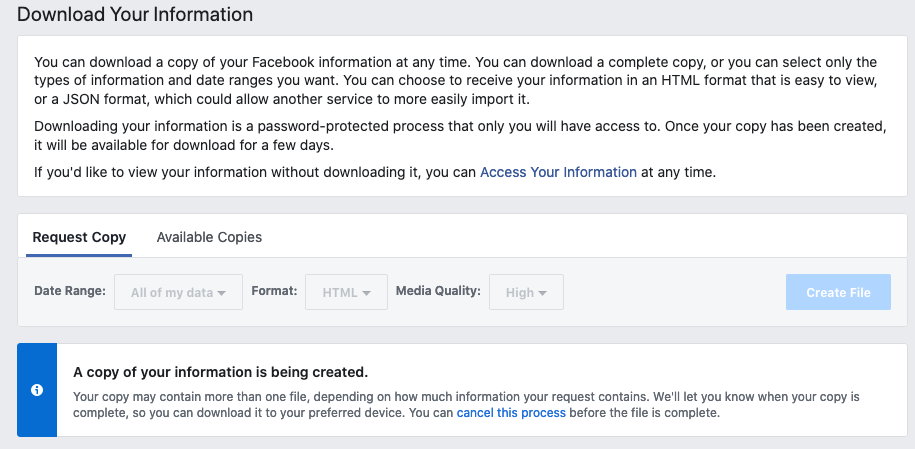Switch to the Request Copy tab

point(79,237)
